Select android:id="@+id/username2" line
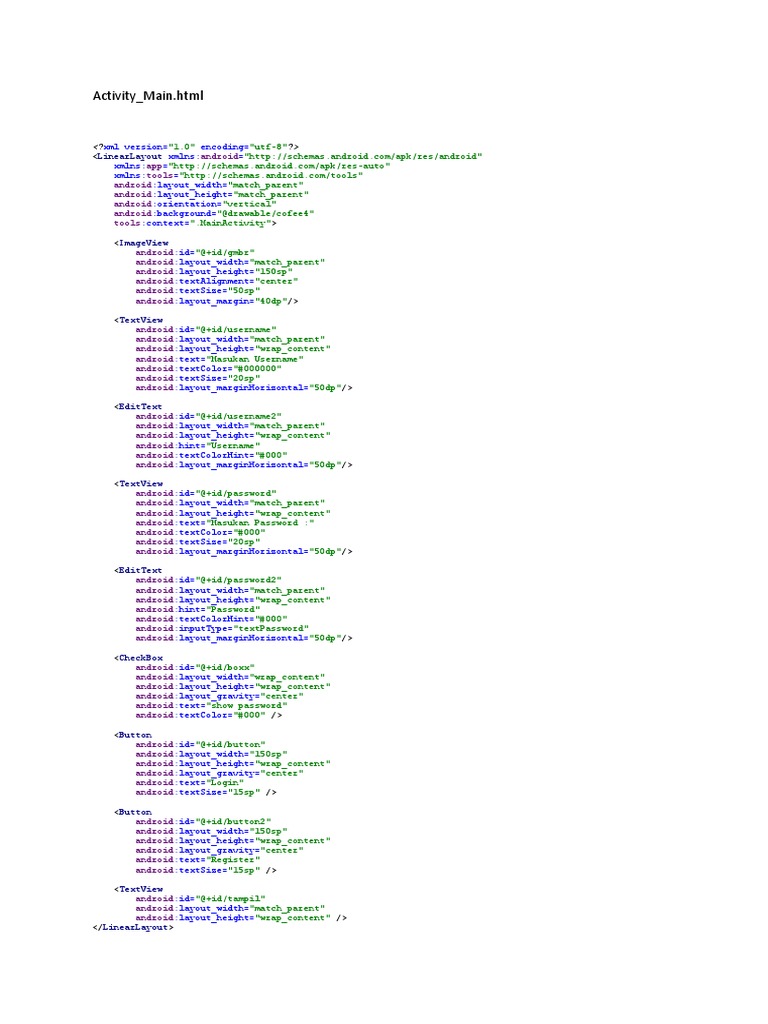The width and height of the screenshot is (768, 1024). coord(208,416)
